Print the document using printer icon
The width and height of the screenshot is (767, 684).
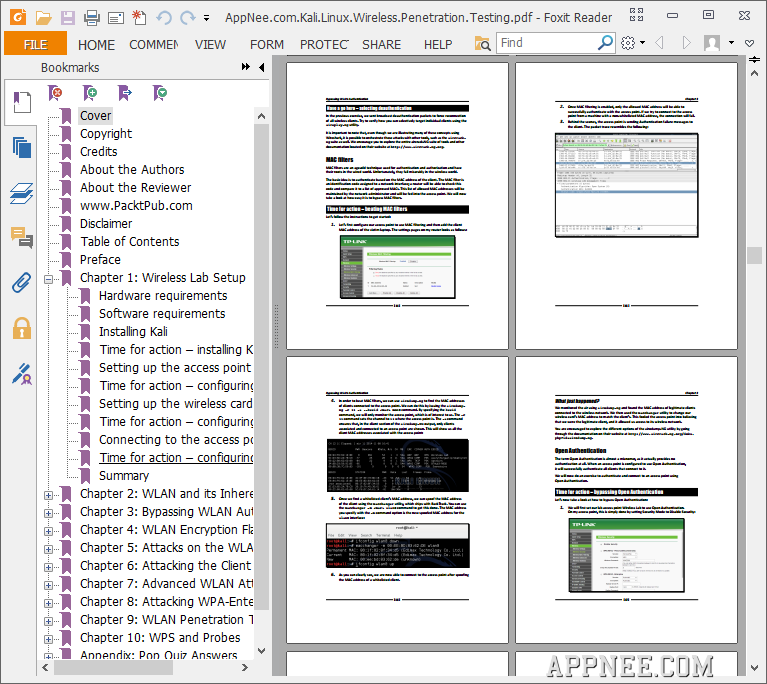tap(91, 18)
